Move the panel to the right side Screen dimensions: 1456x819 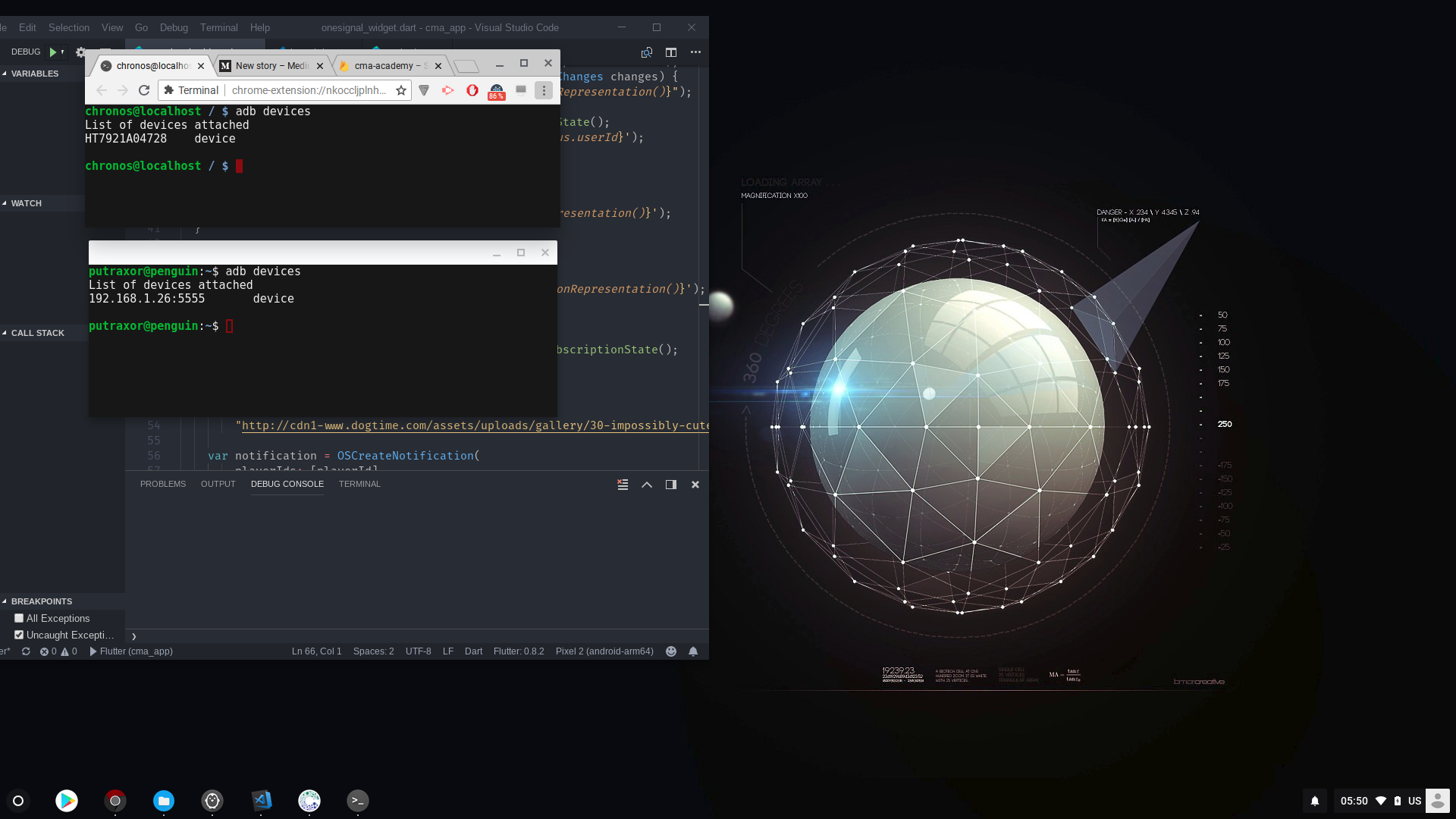[x=671, y=485]
